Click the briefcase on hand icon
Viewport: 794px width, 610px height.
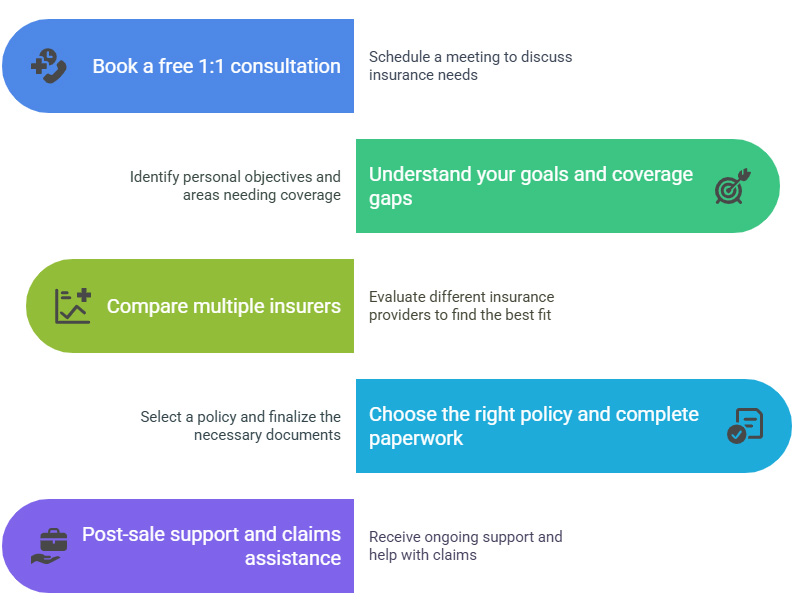click(x=49, y=546)
